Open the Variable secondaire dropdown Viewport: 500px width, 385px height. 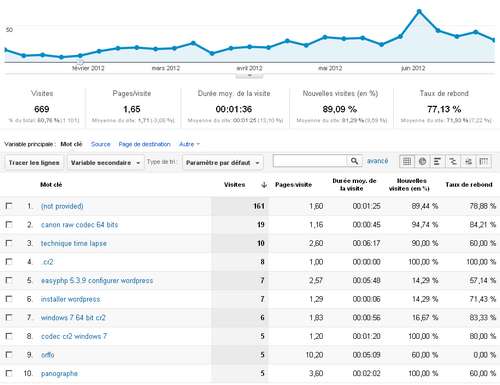coord(105,163)
